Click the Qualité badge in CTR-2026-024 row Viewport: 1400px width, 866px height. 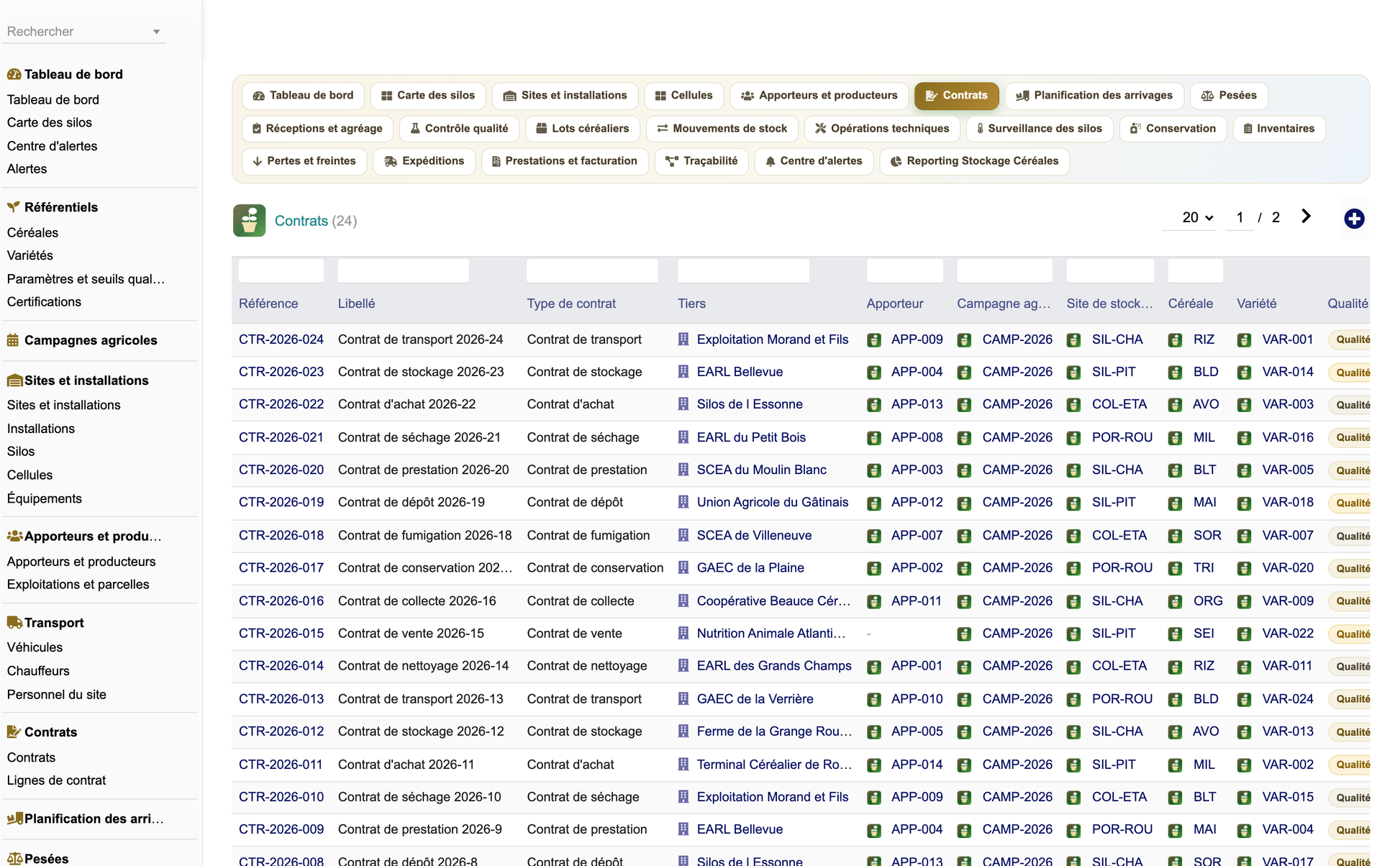(1351, 339)
